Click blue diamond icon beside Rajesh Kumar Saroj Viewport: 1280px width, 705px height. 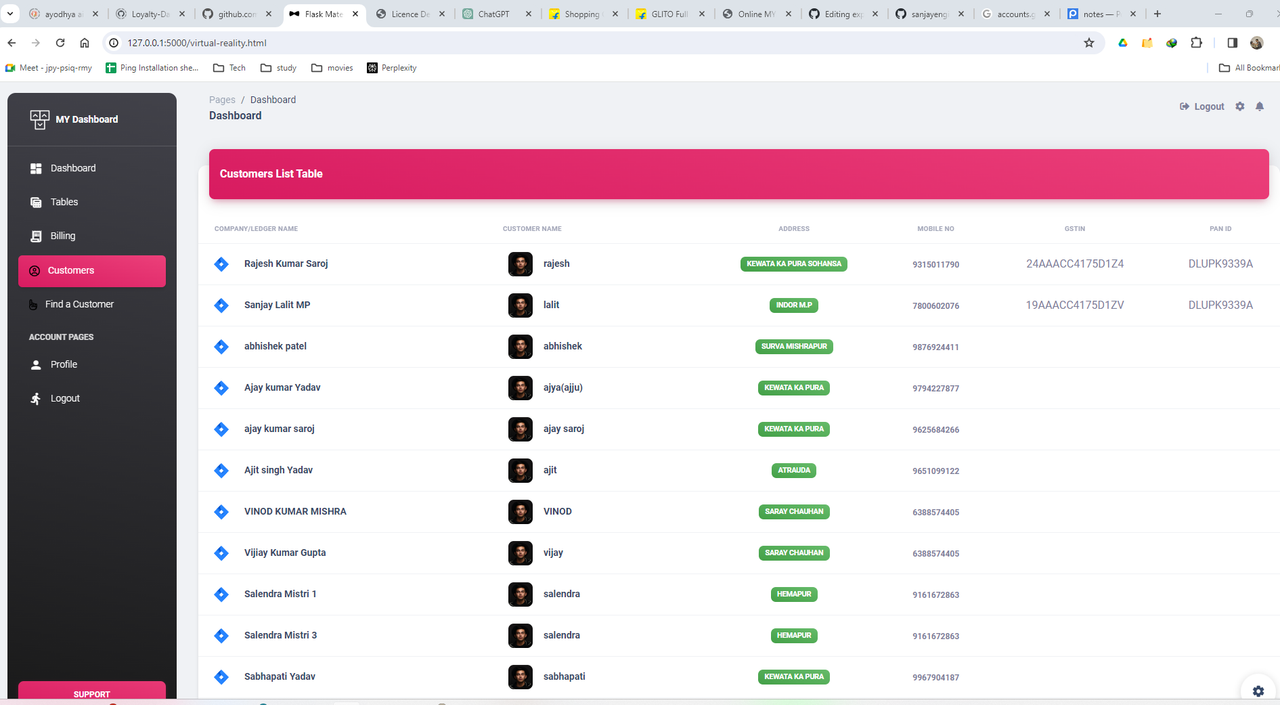222,264
